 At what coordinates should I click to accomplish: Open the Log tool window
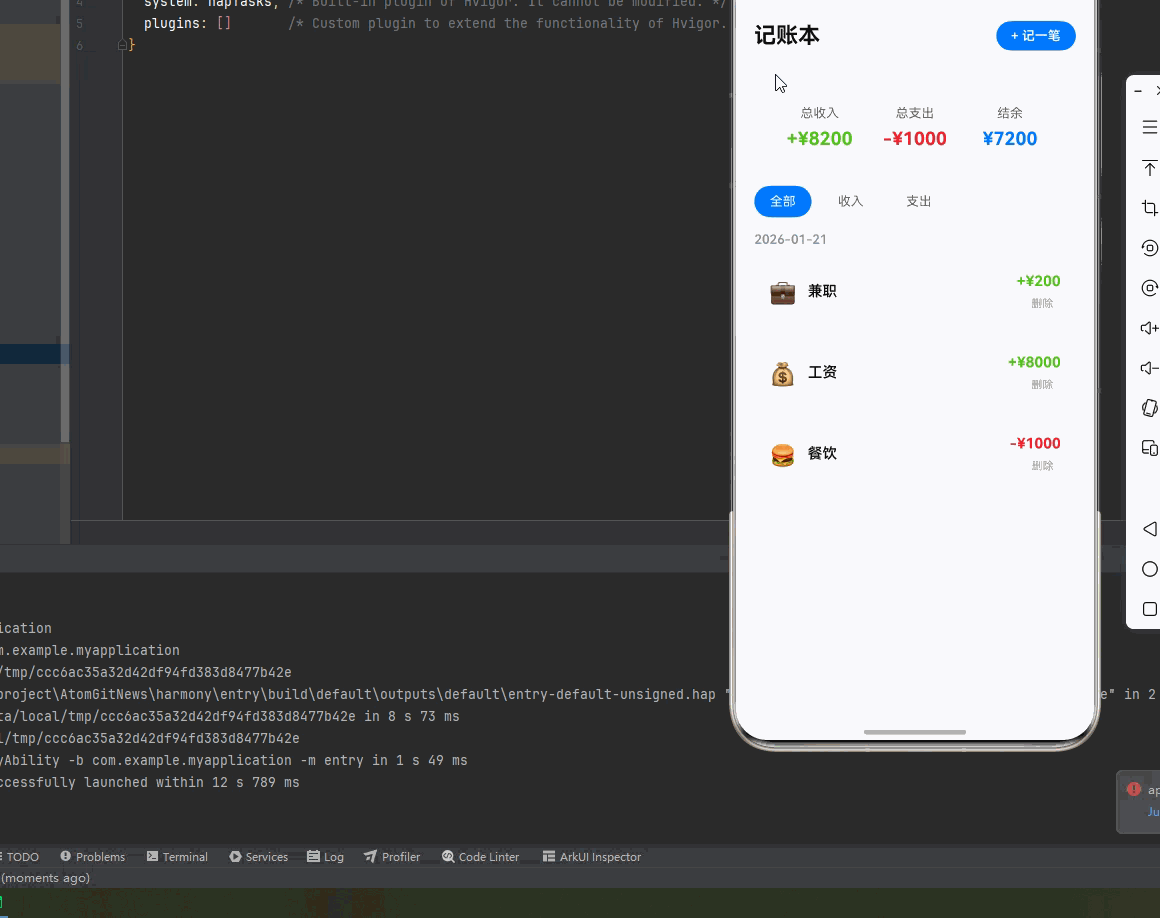tap(326, 857)
